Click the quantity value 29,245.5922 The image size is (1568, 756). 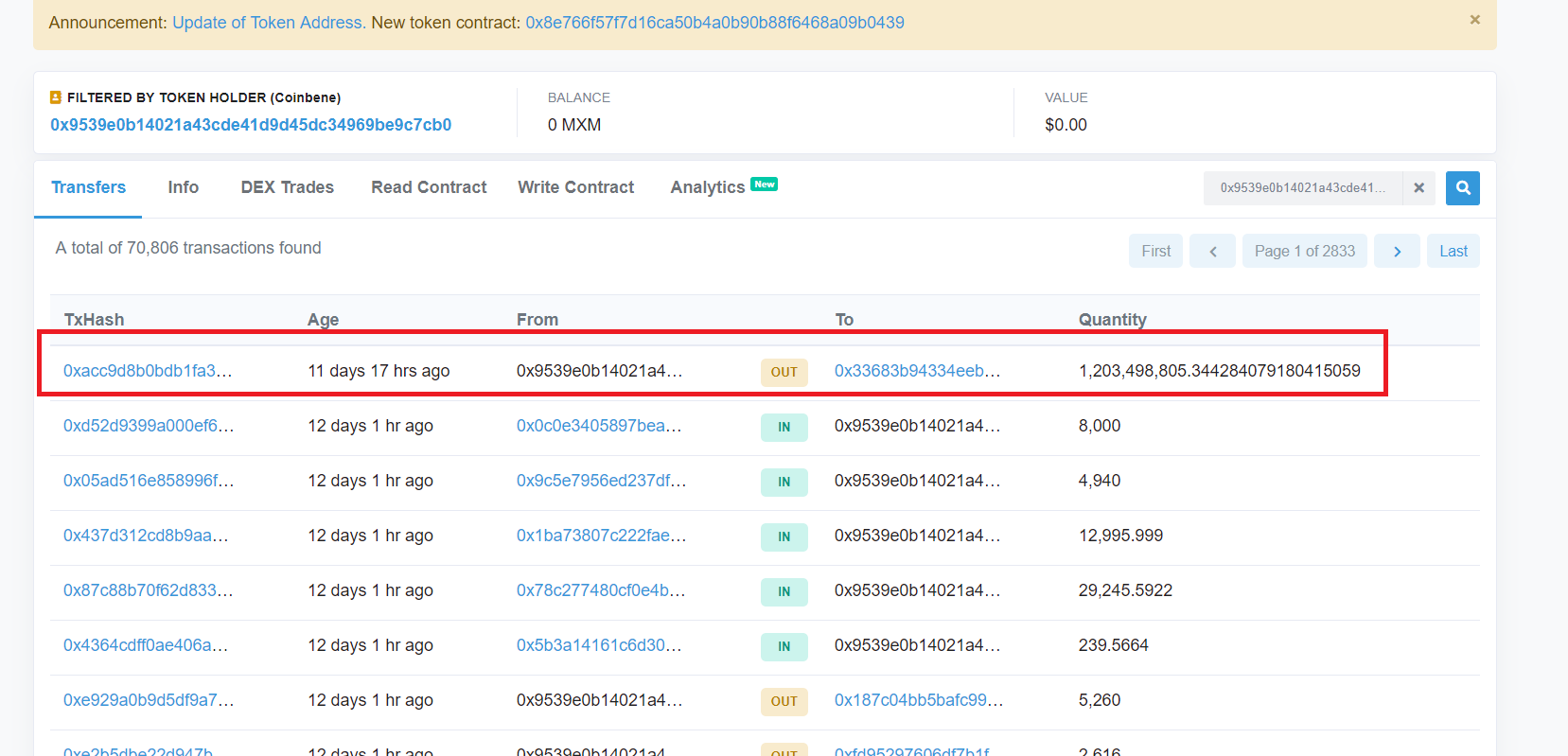(1125, 590)
